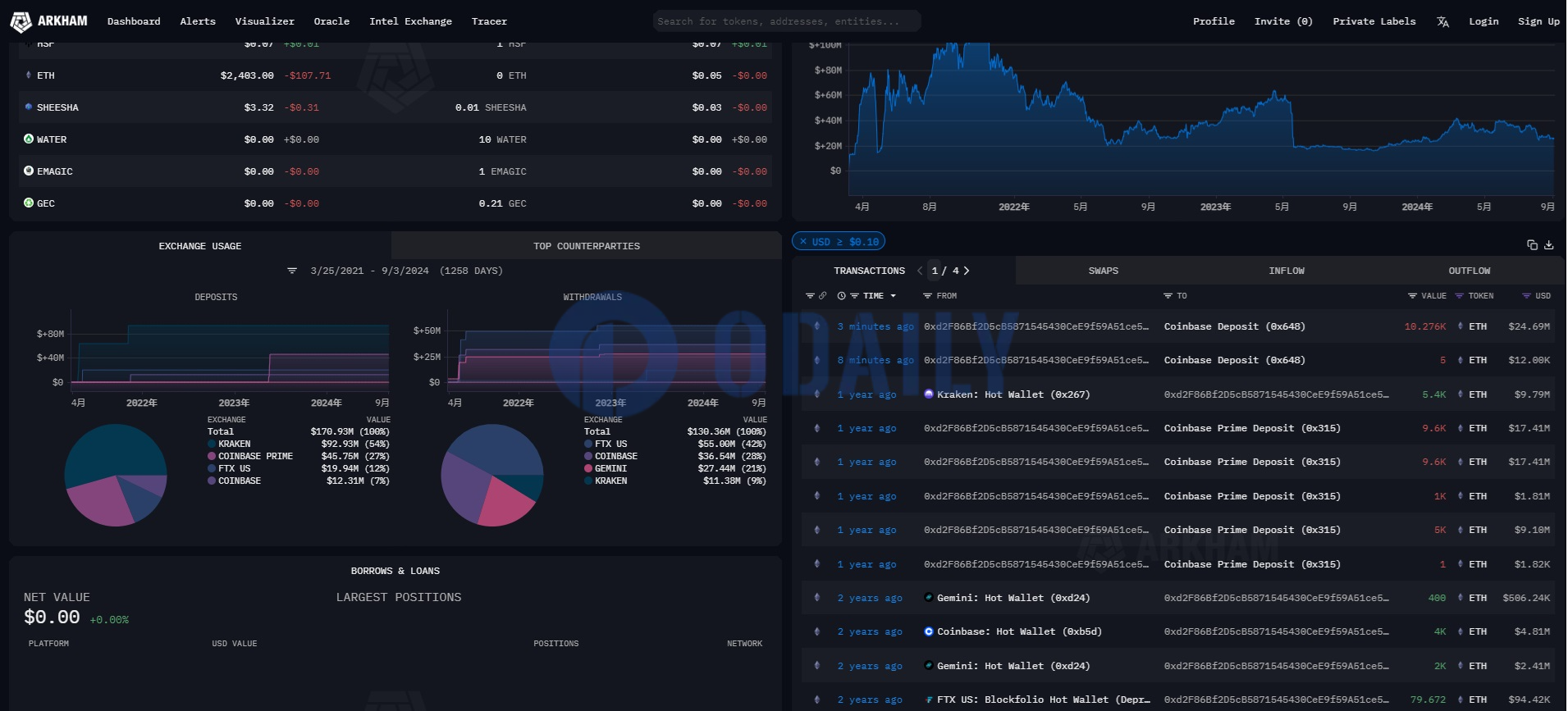Screen dimensions: 1568x711
Task: Click the date range filter icon
Action: click(x=292, y=271)
